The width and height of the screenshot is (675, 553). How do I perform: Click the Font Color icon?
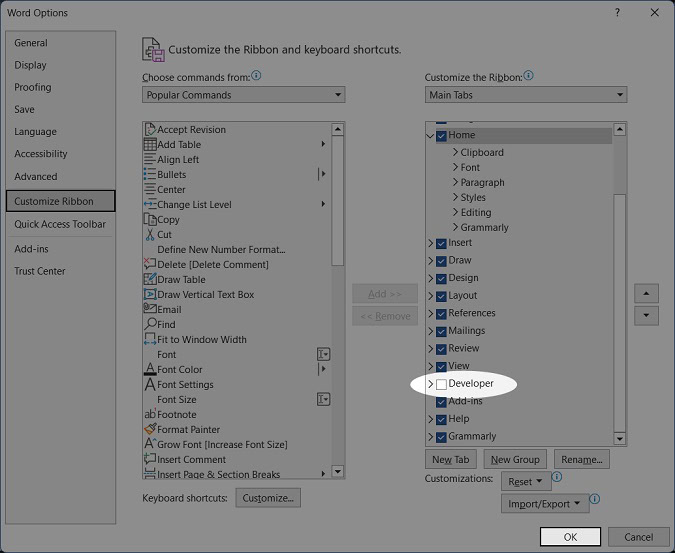click(x=150, y=369)
